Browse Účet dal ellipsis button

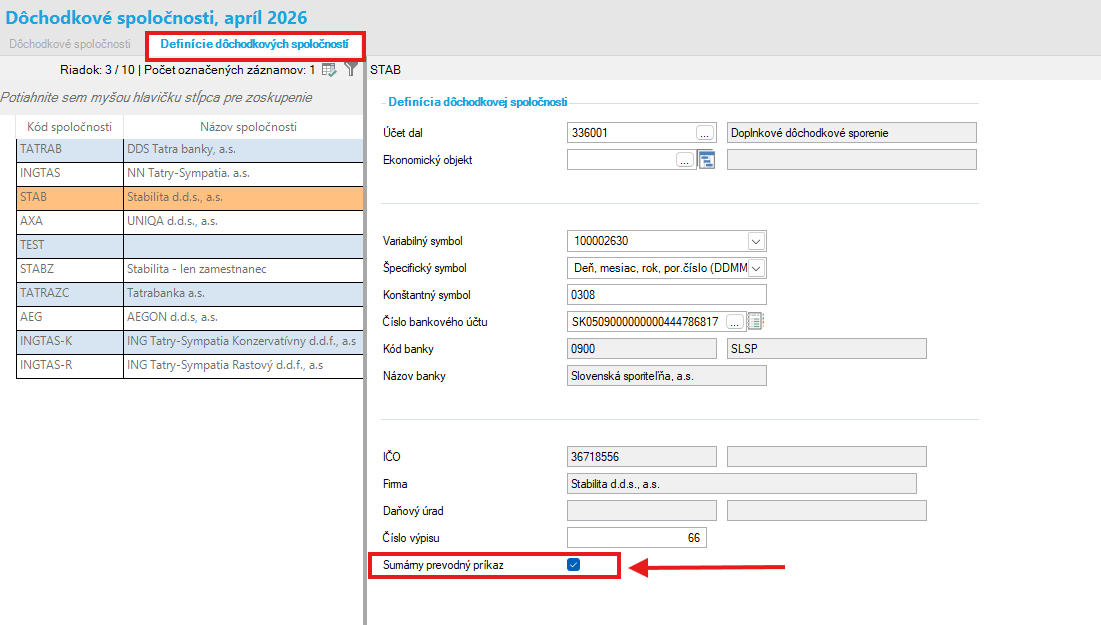coord(704,133)
